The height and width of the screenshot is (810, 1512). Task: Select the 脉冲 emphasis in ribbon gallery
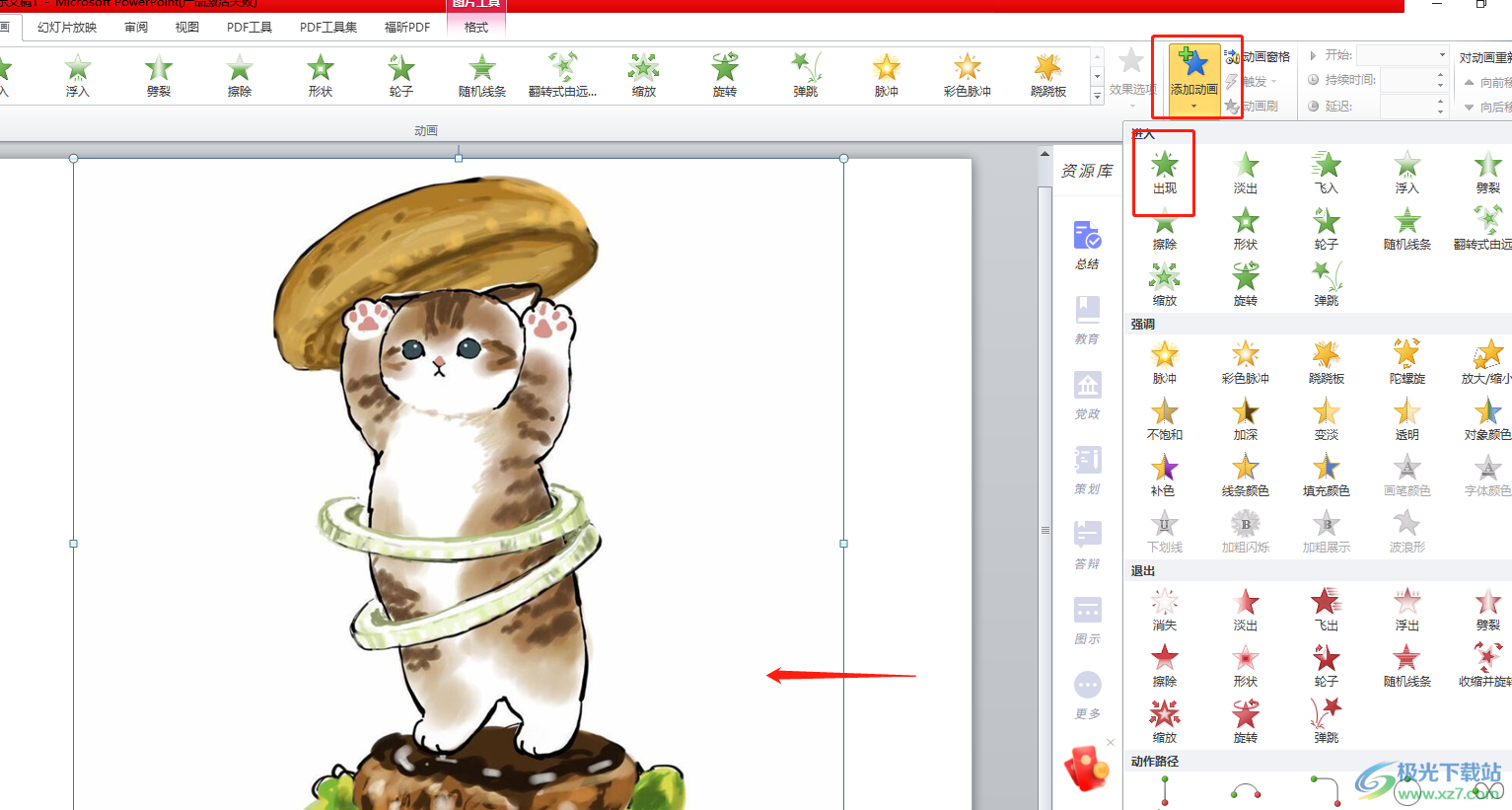[x=887, y=76]
